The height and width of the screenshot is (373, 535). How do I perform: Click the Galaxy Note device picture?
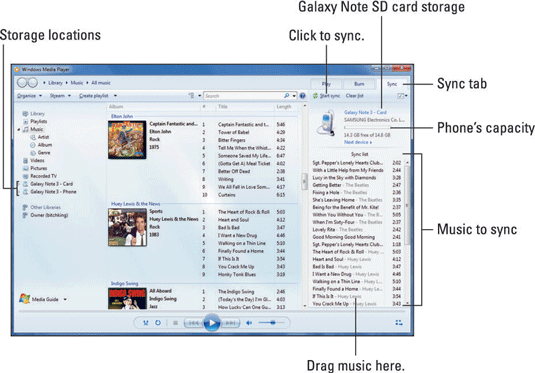325,123
